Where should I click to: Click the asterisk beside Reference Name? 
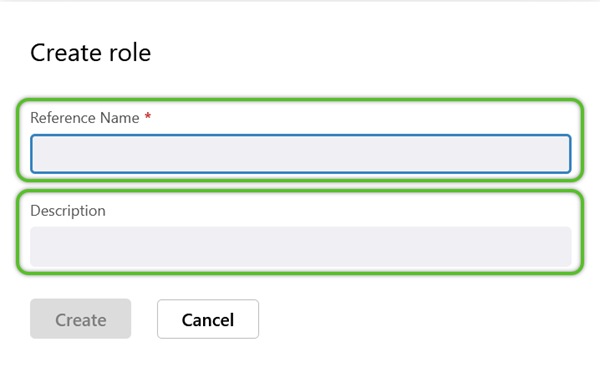[148, 116]
